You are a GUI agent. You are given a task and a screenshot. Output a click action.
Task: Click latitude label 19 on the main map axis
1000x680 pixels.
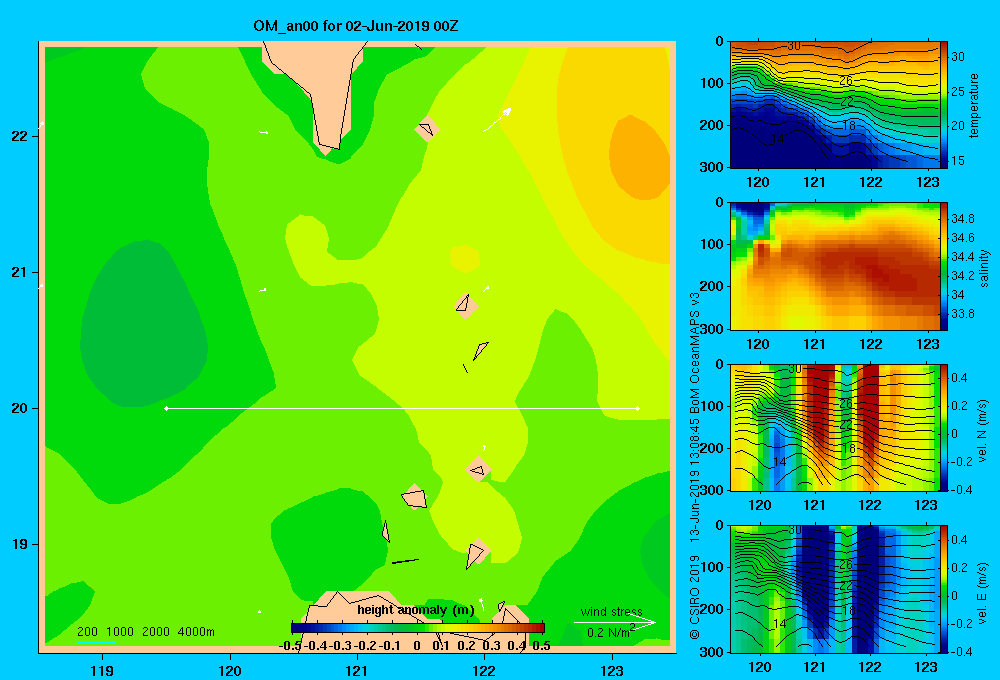pos(20,544)
